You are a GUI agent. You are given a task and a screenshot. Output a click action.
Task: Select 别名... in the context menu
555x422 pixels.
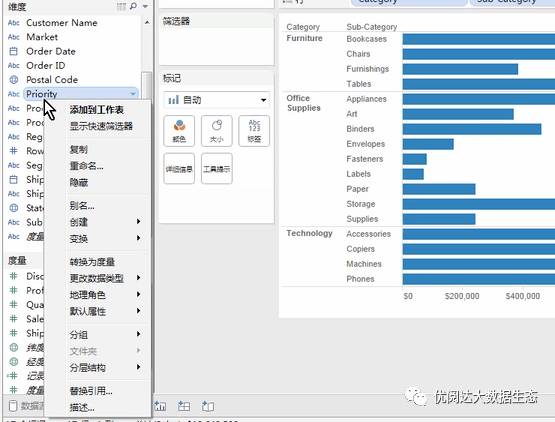click(x=82, y=206)
